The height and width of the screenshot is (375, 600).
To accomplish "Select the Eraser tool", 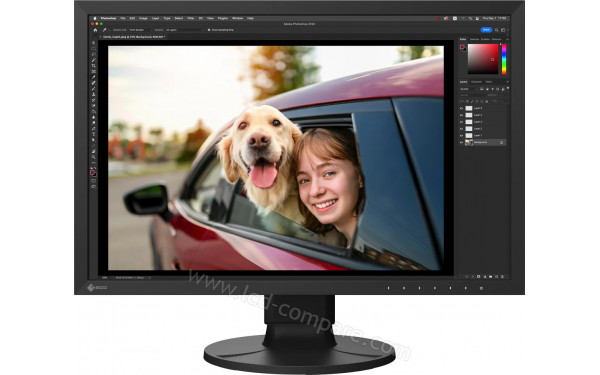I will (x=93, y=105).
